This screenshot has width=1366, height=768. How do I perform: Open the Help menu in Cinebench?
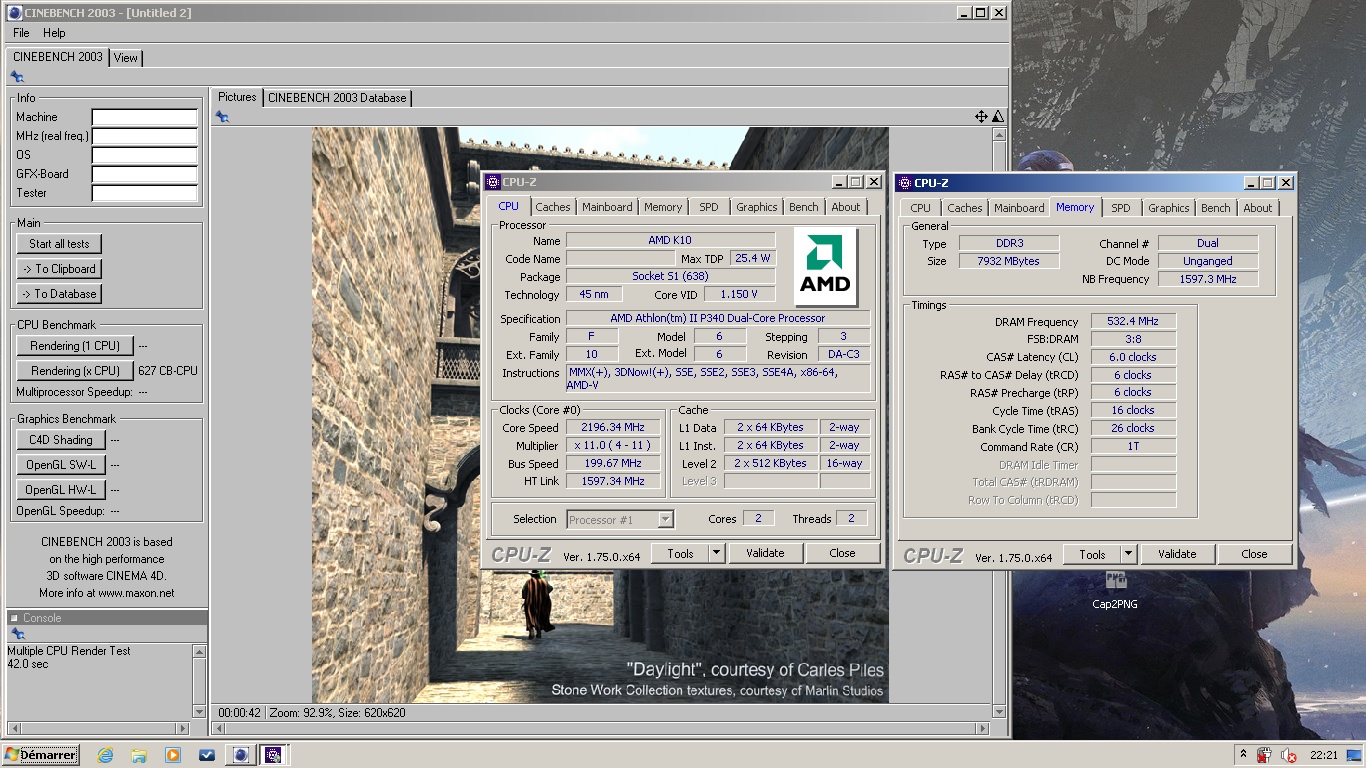pyautogui.click(x=54, y=33)
